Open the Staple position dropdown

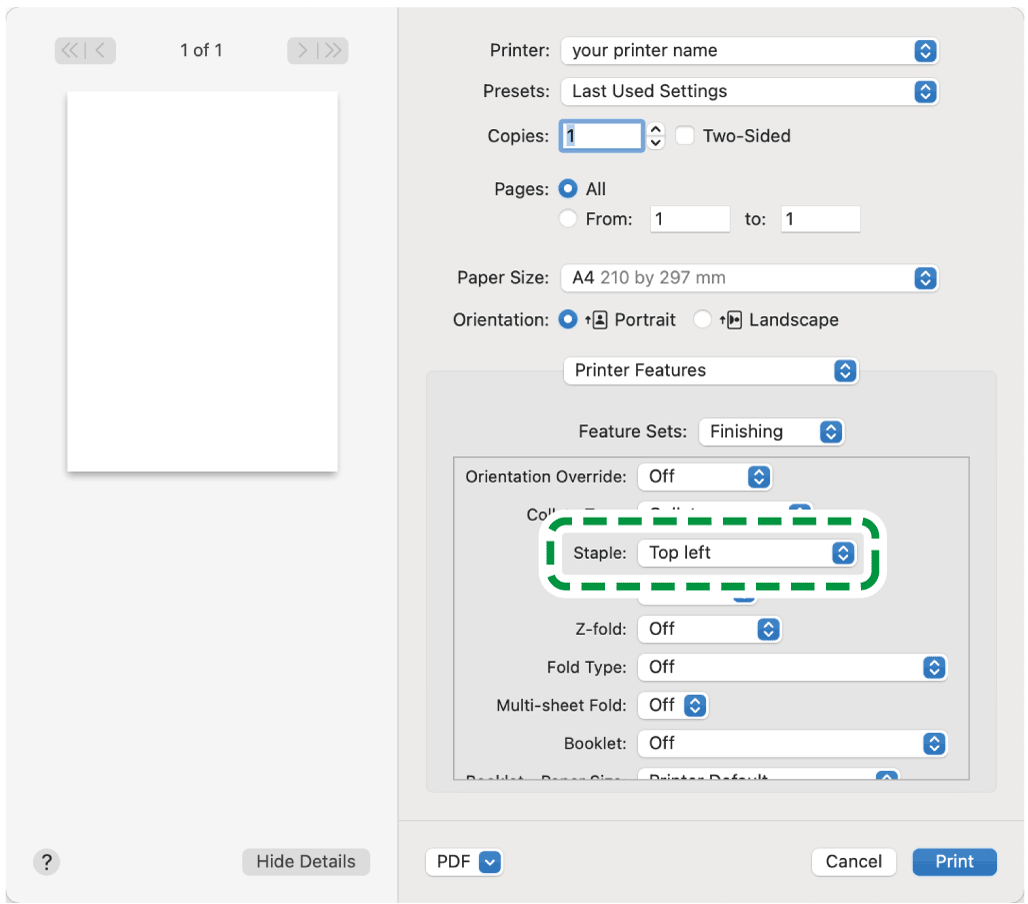(x=749, y=553)
